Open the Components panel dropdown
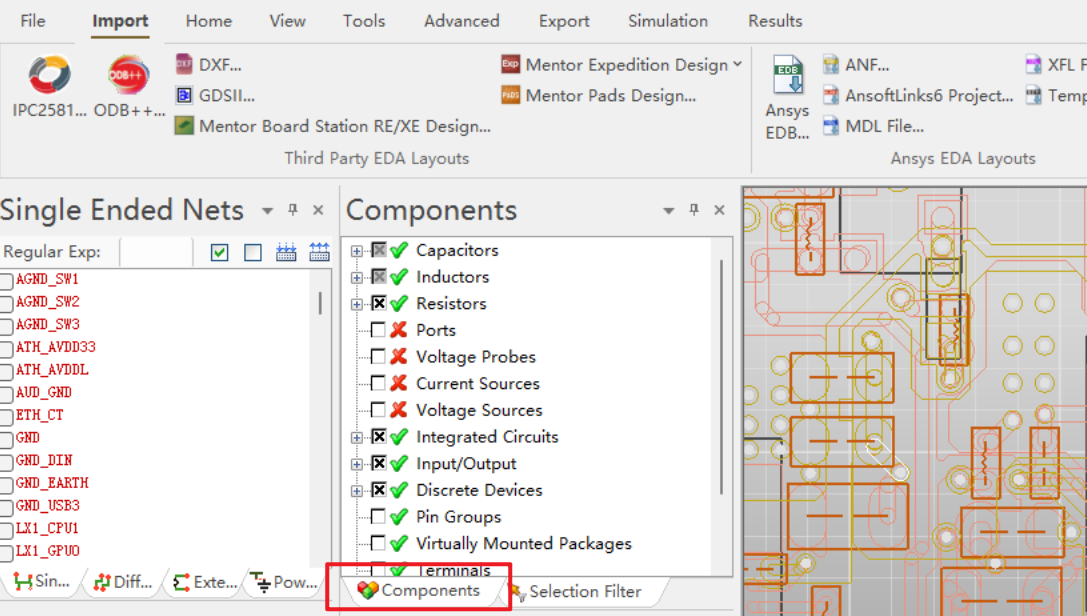The width and height of the screenshot is (1087, 616). tap(668, 211)
